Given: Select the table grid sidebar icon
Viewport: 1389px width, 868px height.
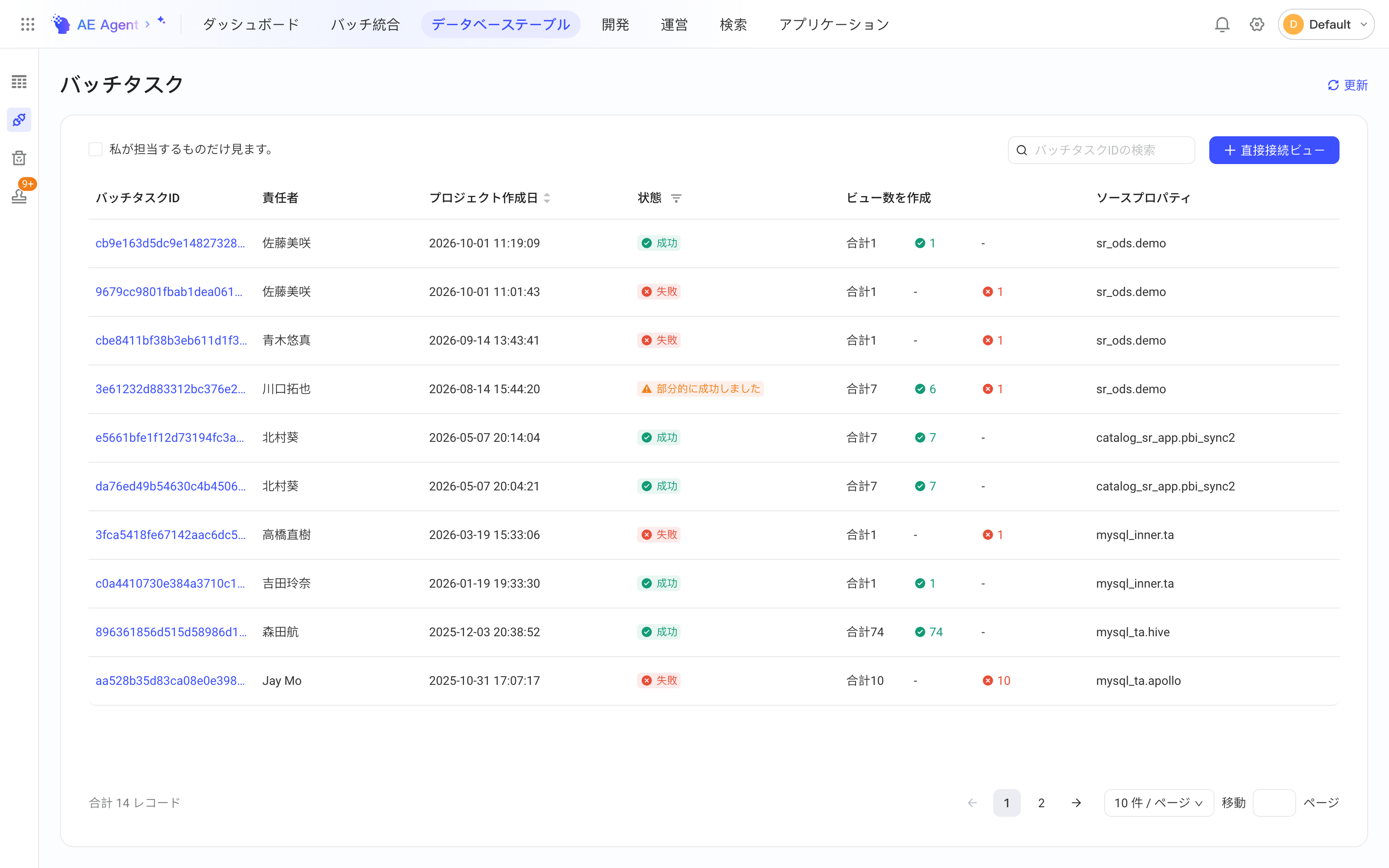Looking at the screenshot, I should coord(20,82).
